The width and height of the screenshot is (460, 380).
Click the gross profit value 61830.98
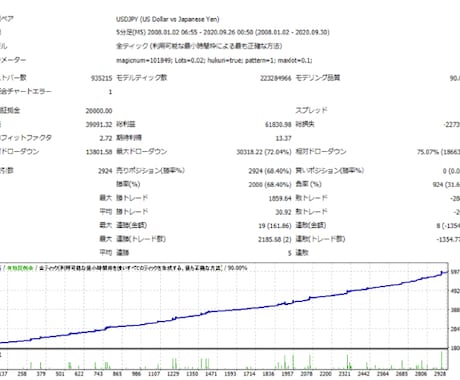point(278,124)
